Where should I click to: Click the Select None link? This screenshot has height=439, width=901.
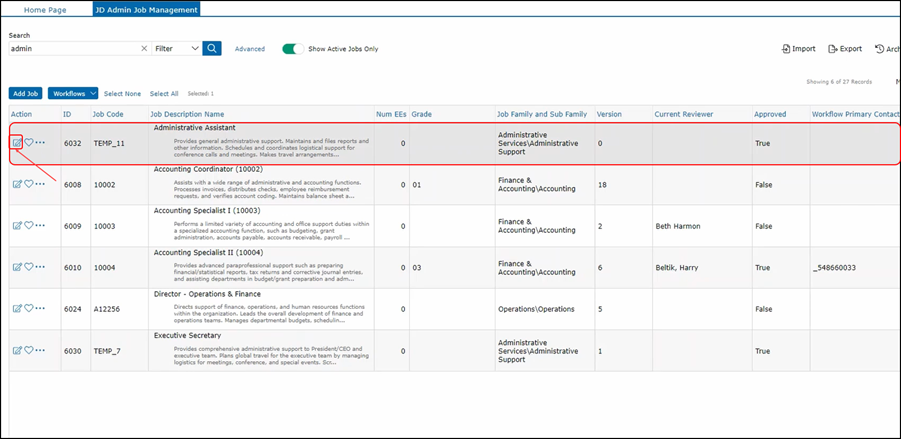point(122,93)
